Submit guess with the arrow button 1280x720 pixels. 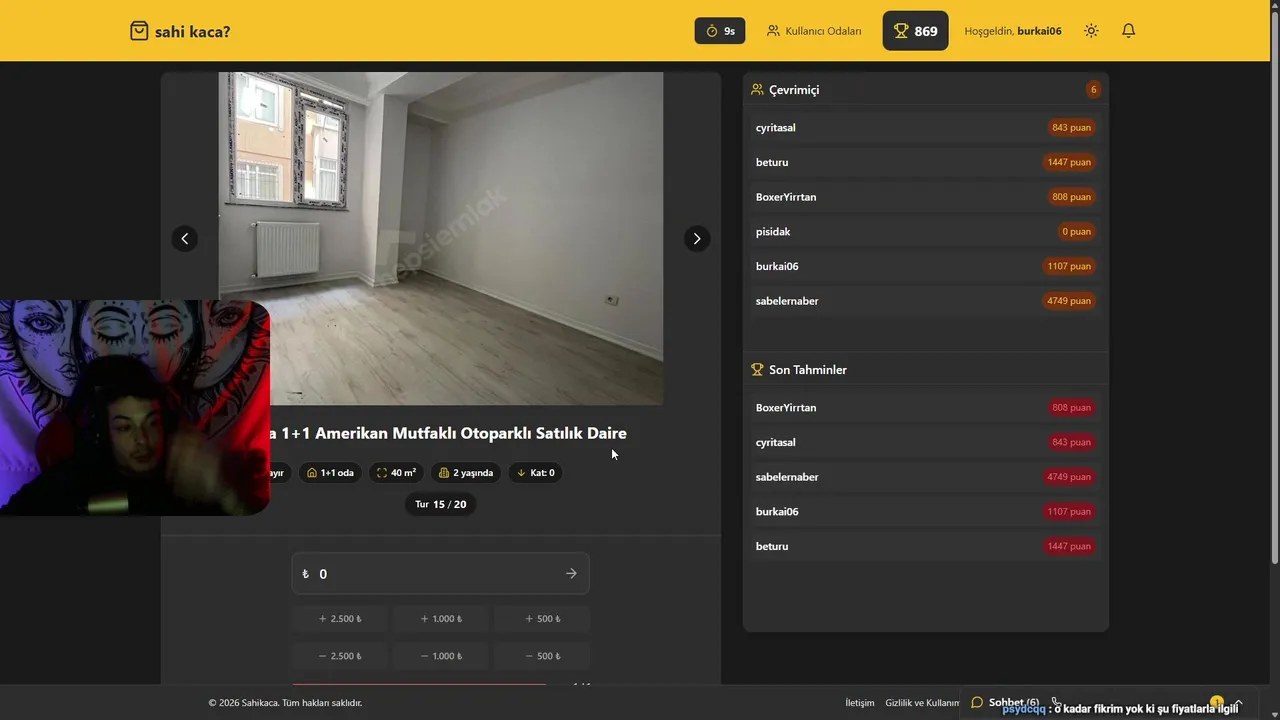[x=571, y=574]
